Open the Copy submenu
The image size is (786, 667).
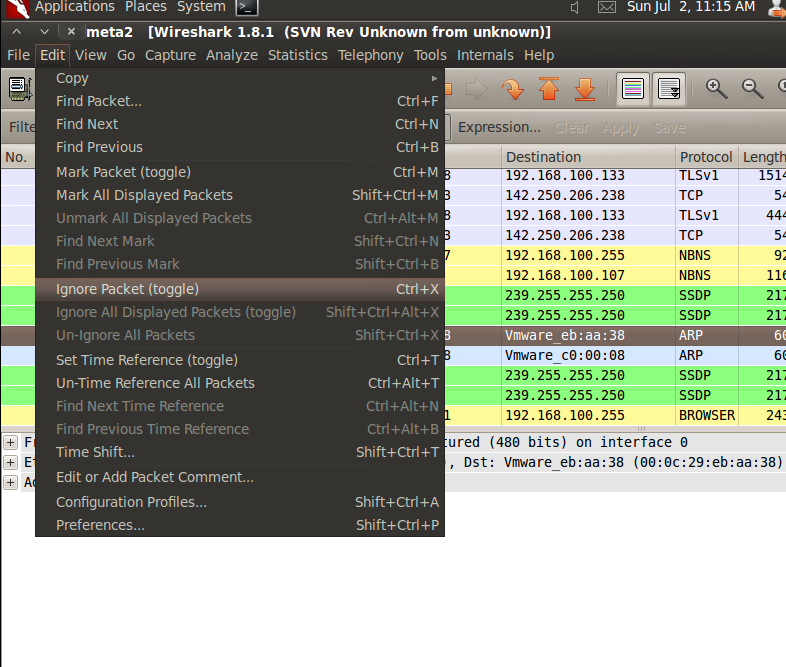tap(240, 78)
